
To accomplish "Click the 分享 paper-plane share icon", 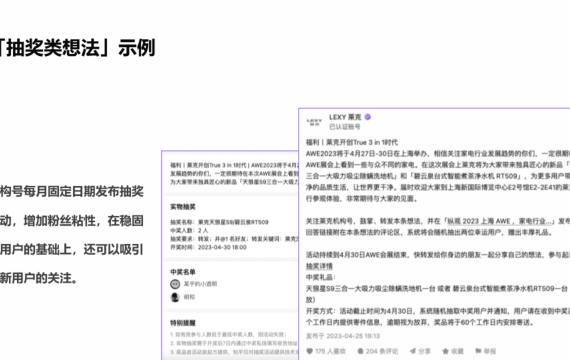I will [x=413, y=351].
